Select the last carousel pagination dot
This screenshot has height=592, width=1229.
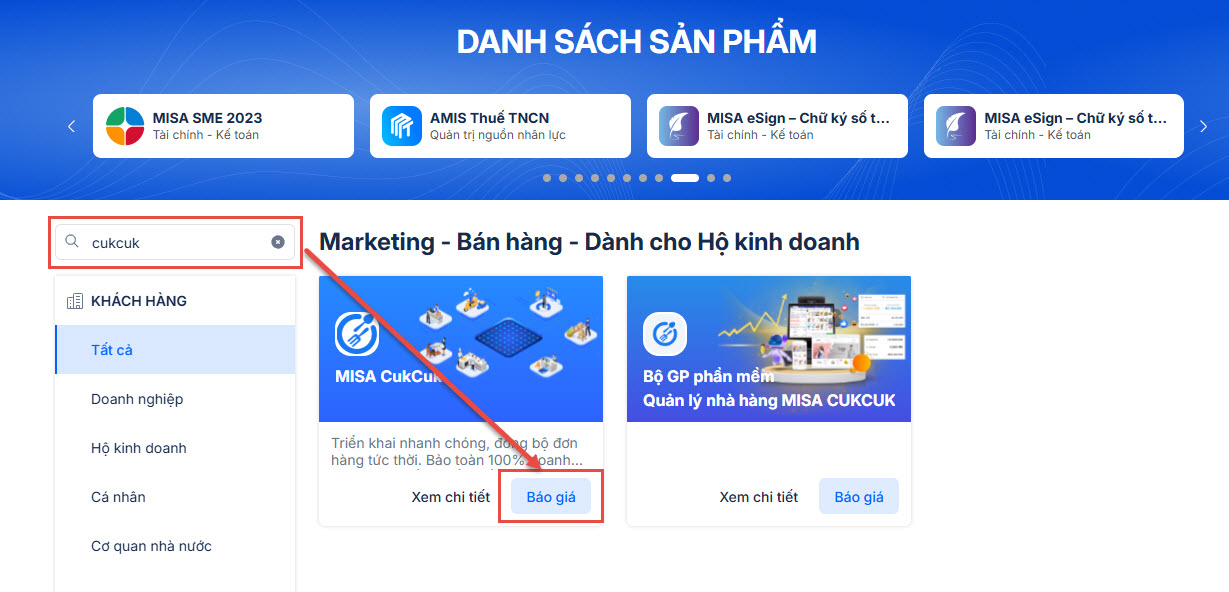[727, 178]
